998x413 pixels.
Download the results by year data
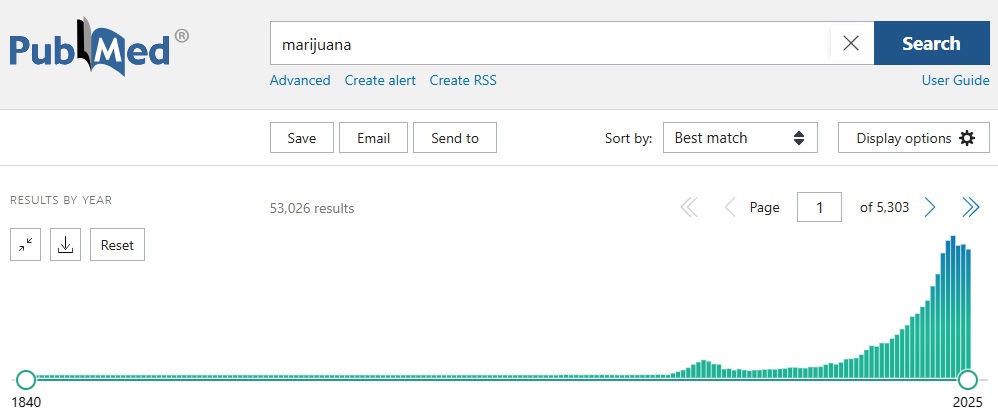pyautogui.click(x=65, y=245)
